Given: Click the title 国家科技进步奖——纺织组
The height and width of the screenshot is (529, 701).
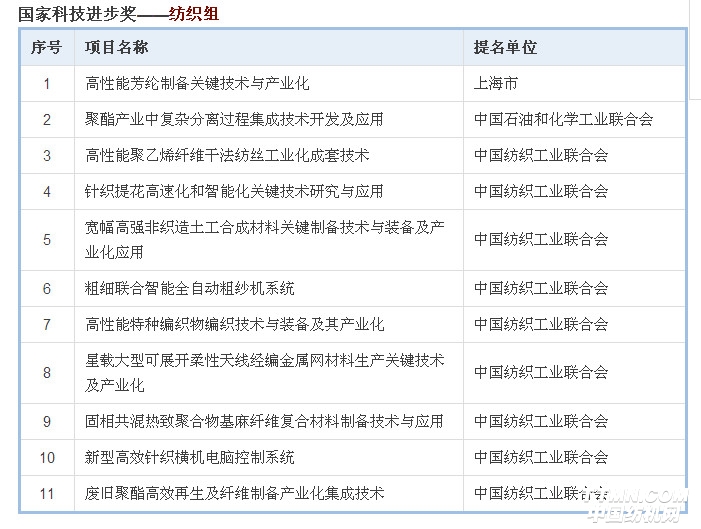Looking at the screenshot, I should pyautogui.click(x=119, y=14).
